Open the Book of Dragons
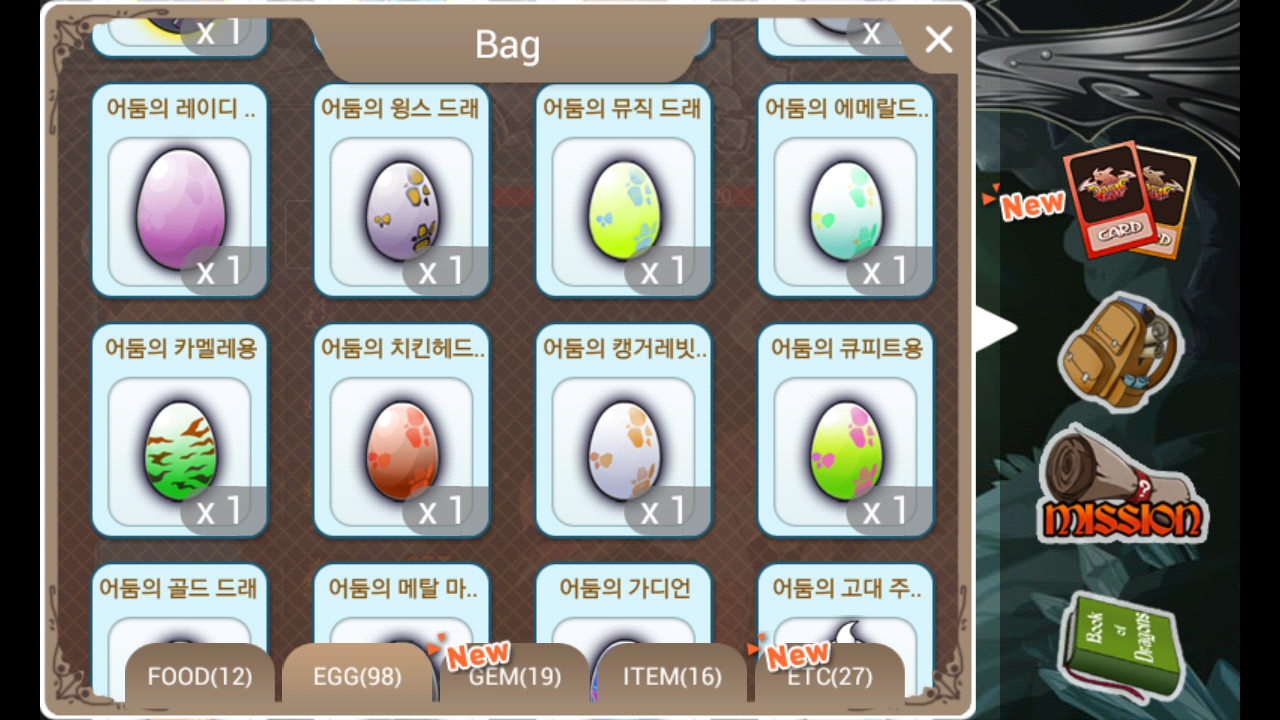Screen dimensions: 1280x720 1118,646
